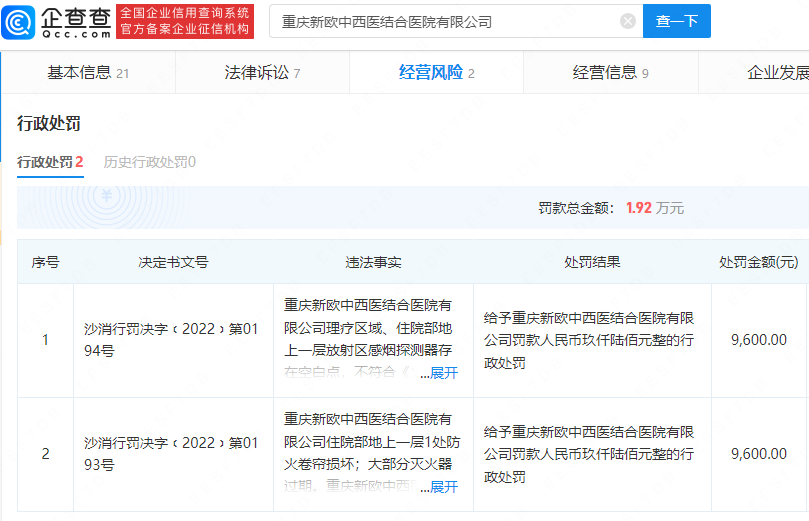Select document number ending 第0194号
This screenshot has height=521, width=809.
point(171,340)
